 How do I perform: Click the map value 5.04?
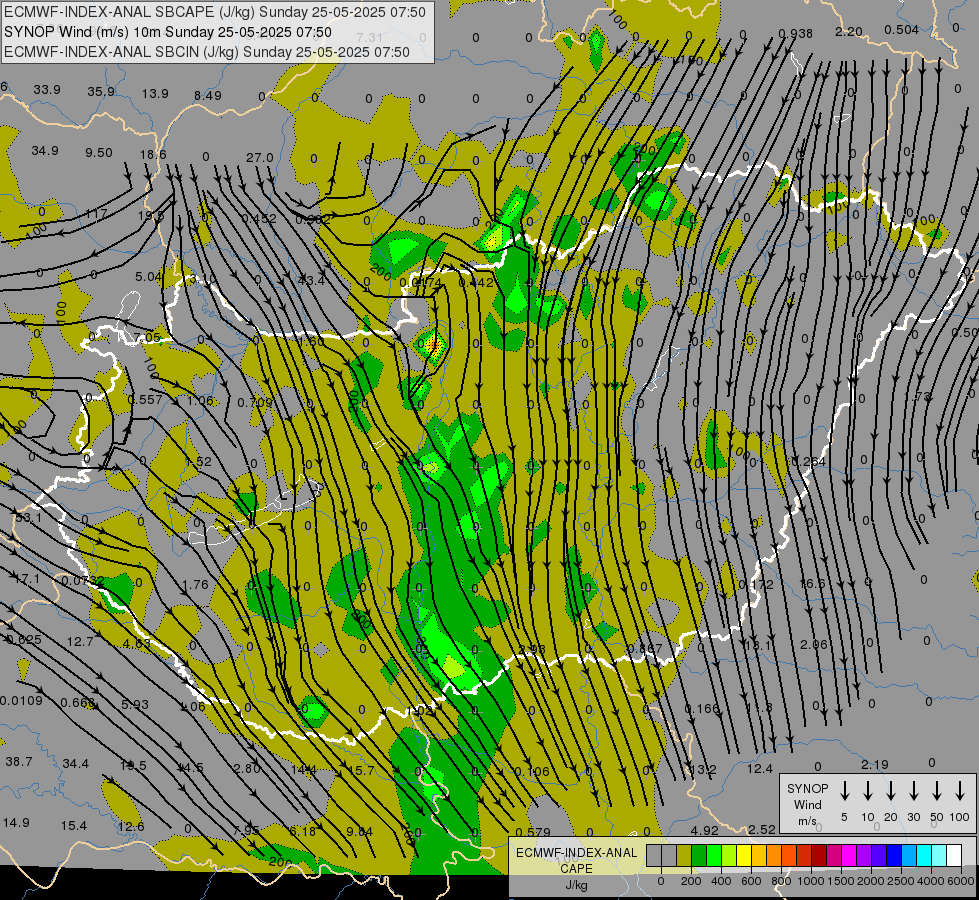(149, 277)
